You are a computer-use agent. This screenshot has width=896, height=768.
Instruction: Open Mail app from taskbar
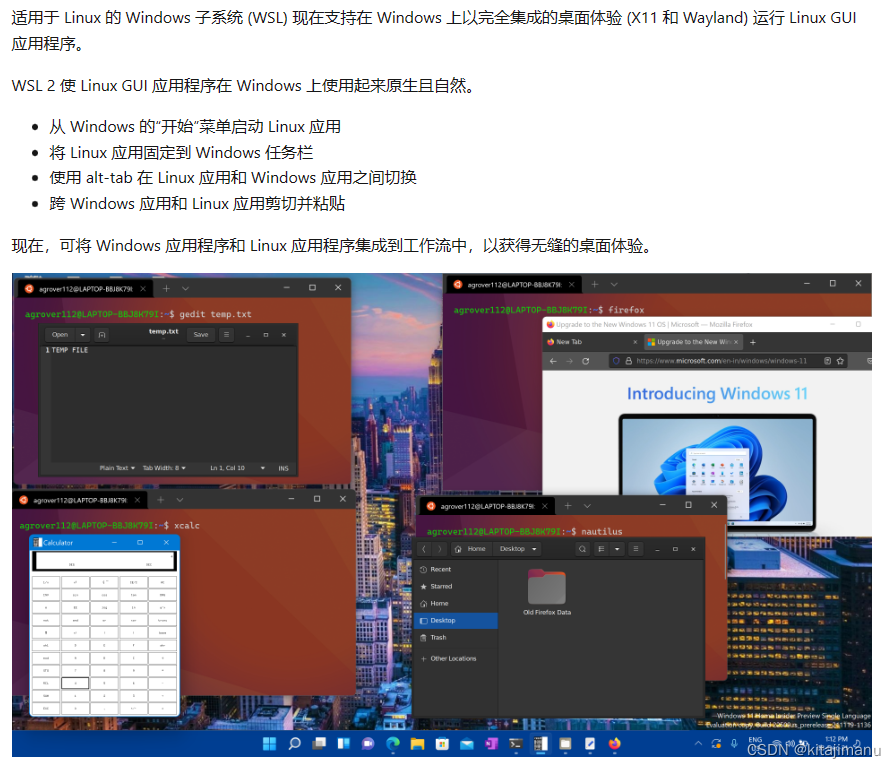(x=467, y=743)
